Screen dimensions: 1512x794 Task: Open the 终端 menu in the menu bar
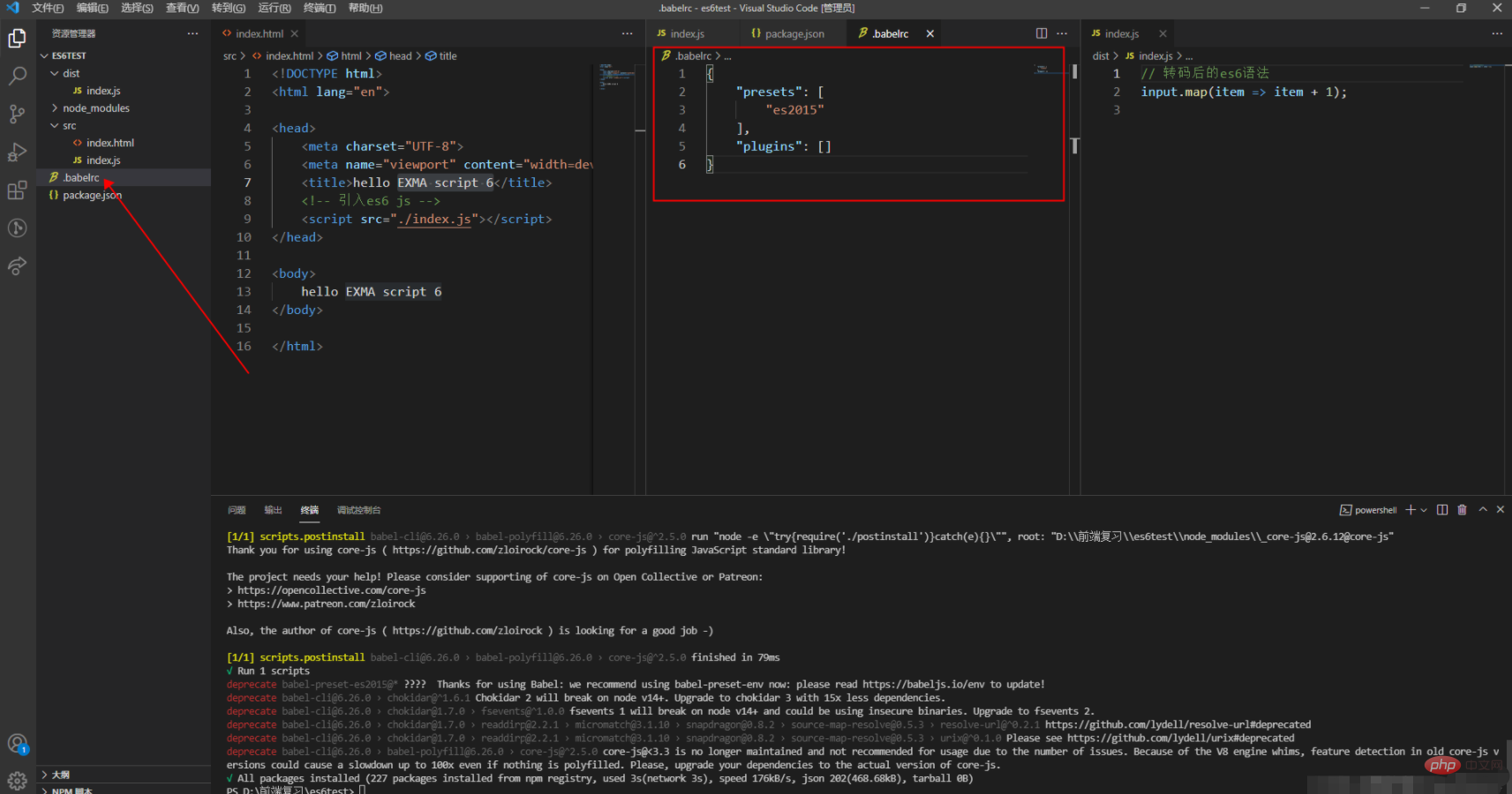point(319,8)
